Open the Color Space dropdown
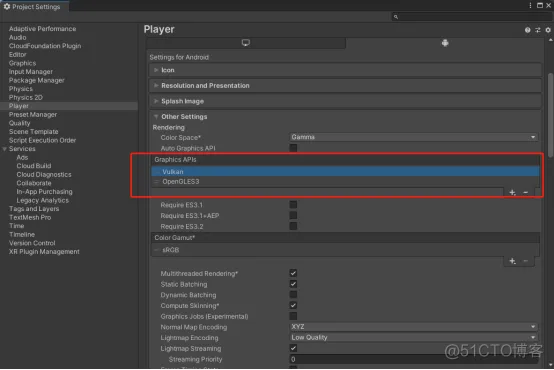The image size is (554, 370). click(x=414, y=137)
